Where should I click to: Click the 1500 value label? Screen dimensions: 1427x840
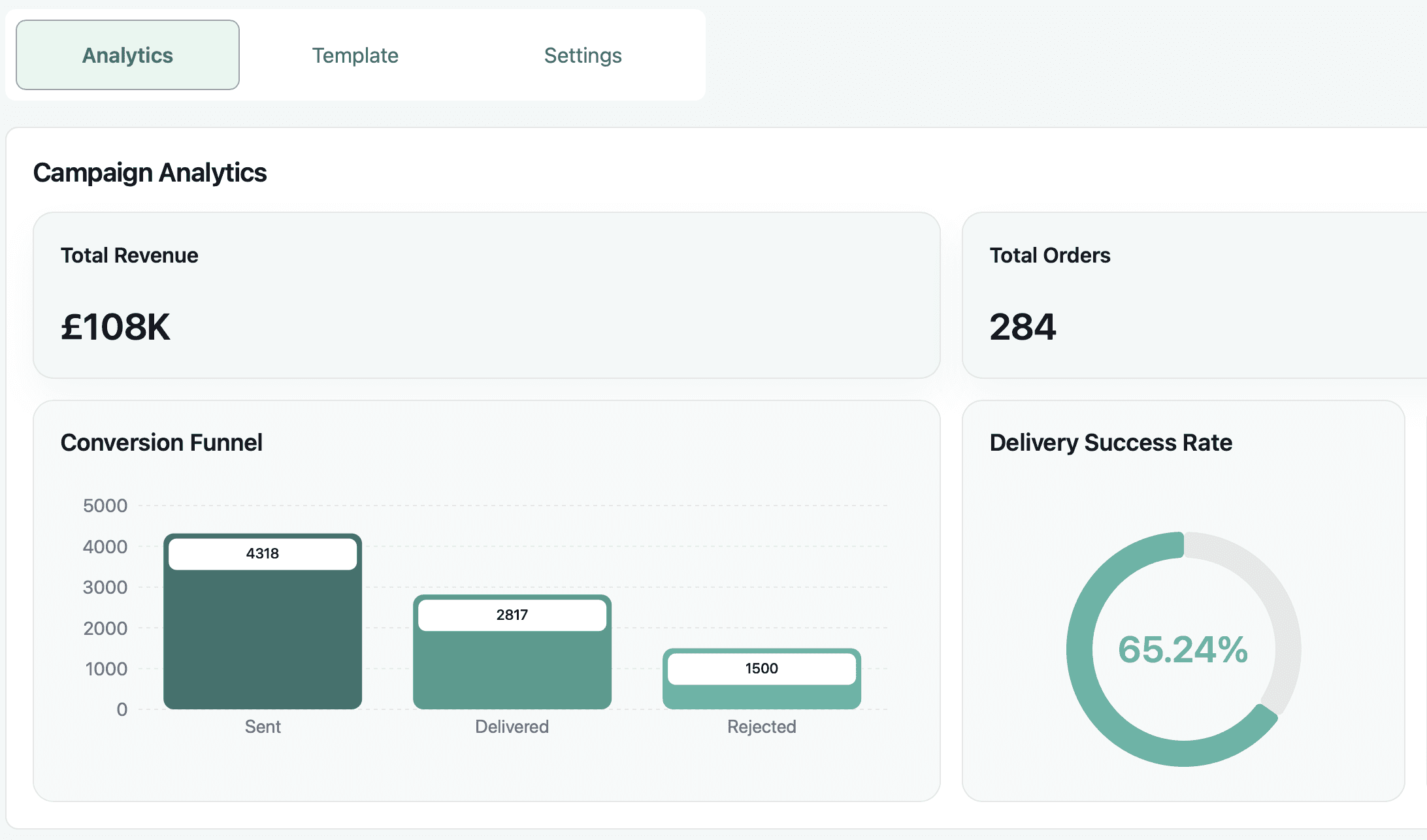click(762, 668)
